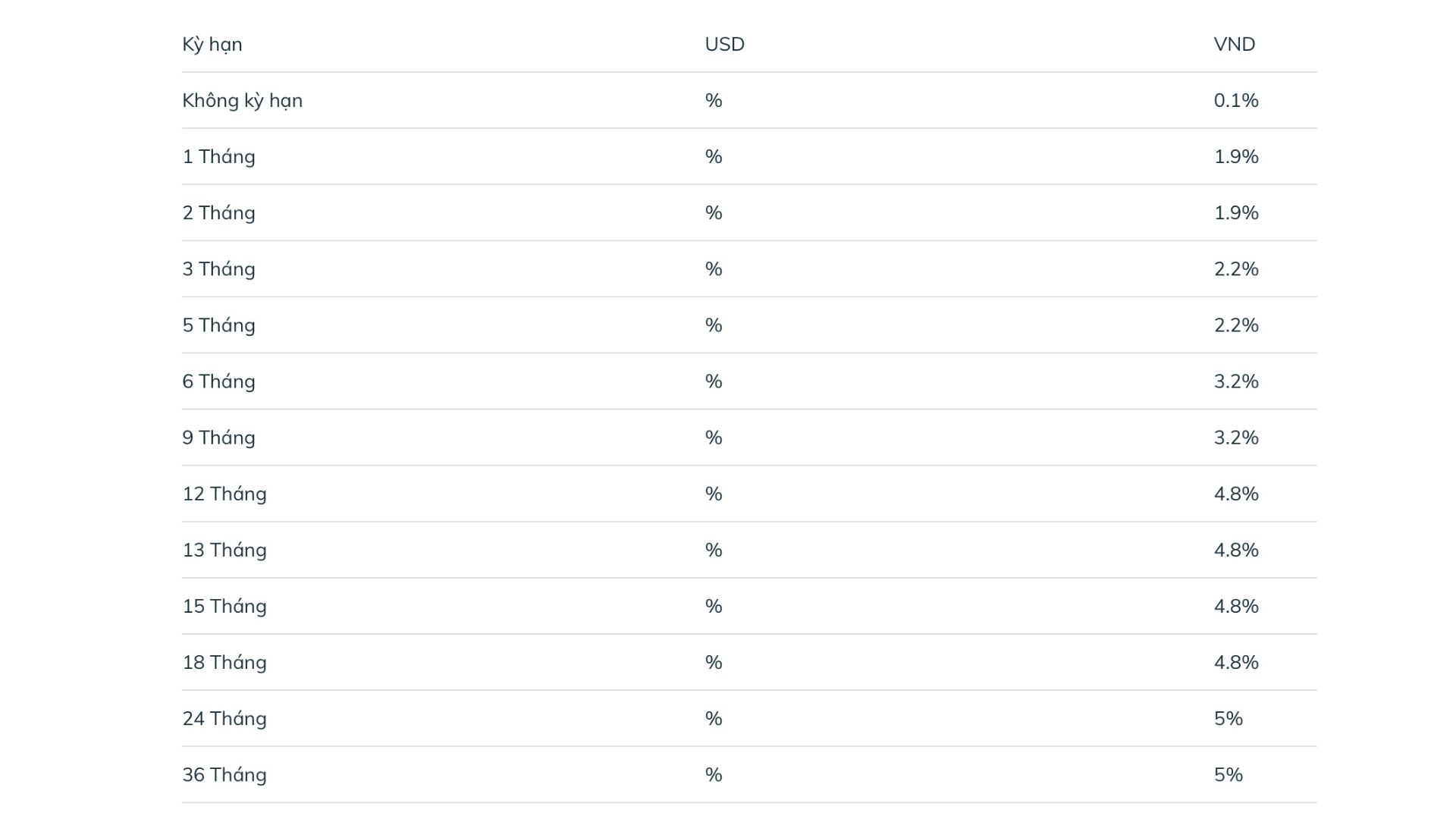Click the Kỳ hạn column header
Screen dimensions: 1456x819
click(212, 44)
